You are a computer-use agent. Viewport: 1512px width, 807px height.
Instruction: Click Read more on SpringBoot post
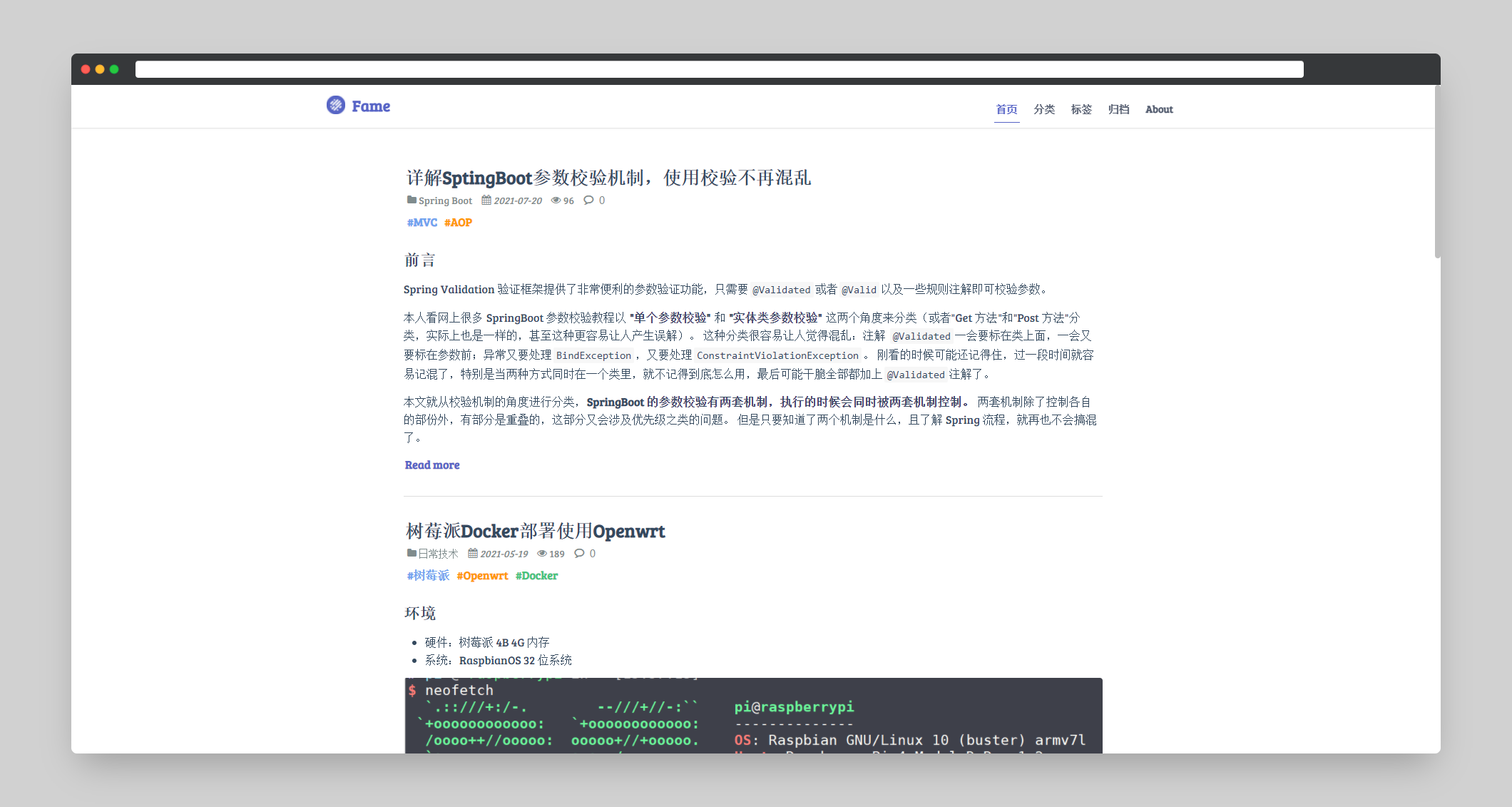point(432,465)
